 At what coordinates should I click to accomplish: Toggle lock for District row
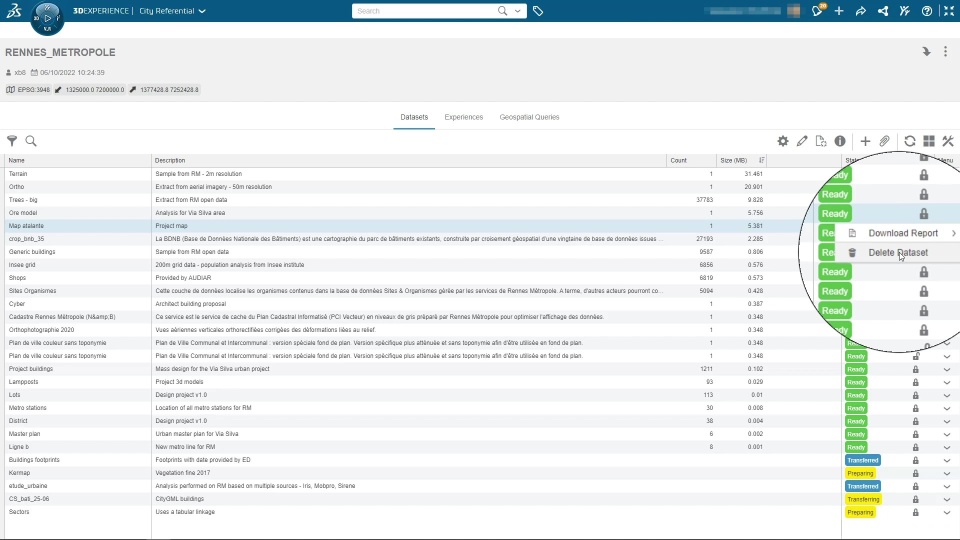[x=916, y=421]
